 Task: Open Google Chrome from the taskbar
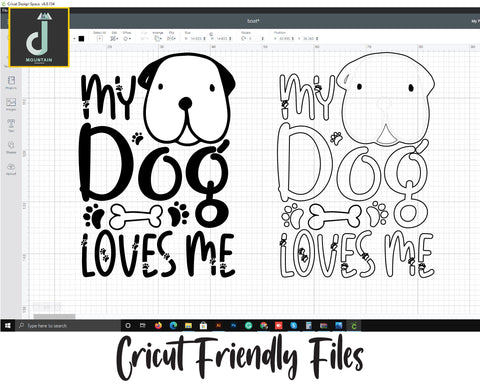(264, 326)
